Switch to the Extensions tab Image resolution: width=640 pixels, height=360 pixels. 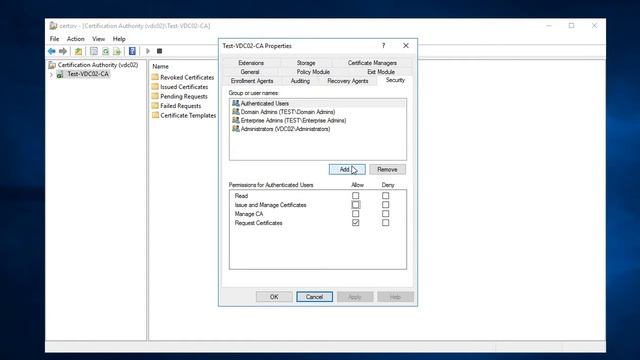coord(251,63)
